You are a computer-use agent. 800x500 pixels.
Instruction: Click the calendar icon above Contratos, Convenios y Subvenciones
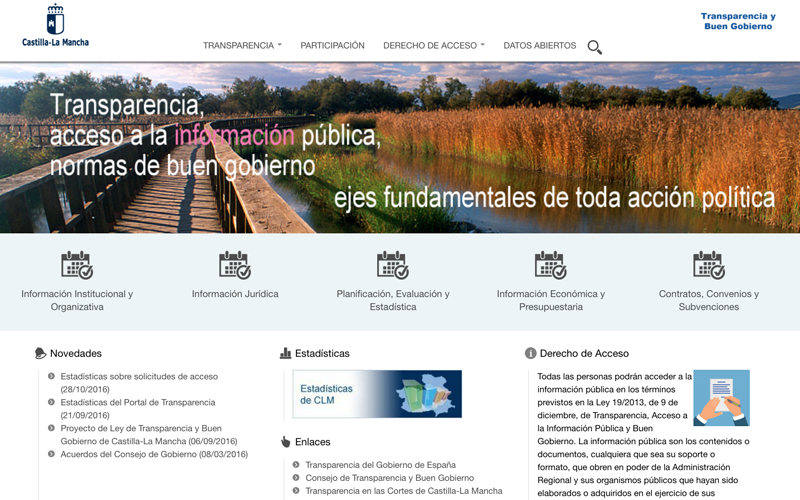coord(709,265)
